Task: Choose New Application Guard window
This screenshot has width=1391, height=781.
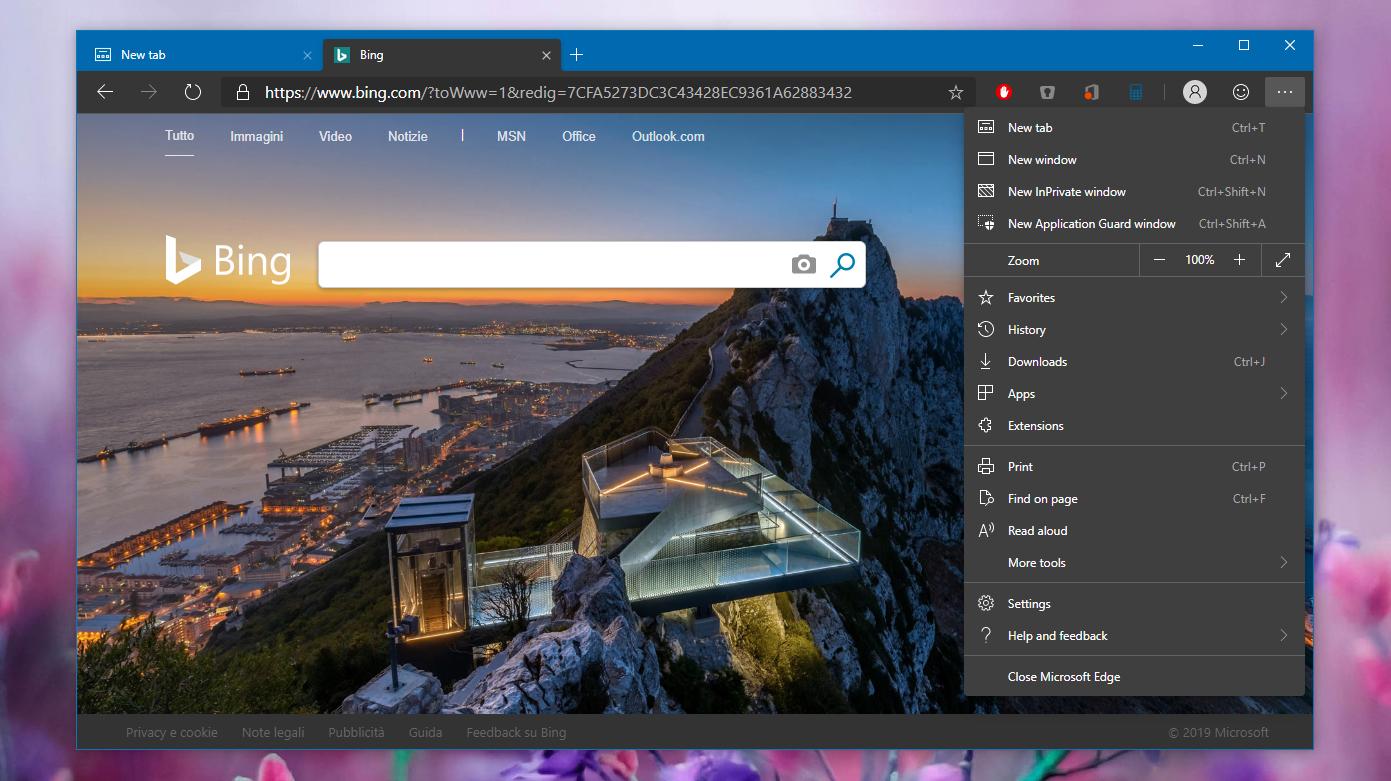Action: click(x=1134, y=224)
